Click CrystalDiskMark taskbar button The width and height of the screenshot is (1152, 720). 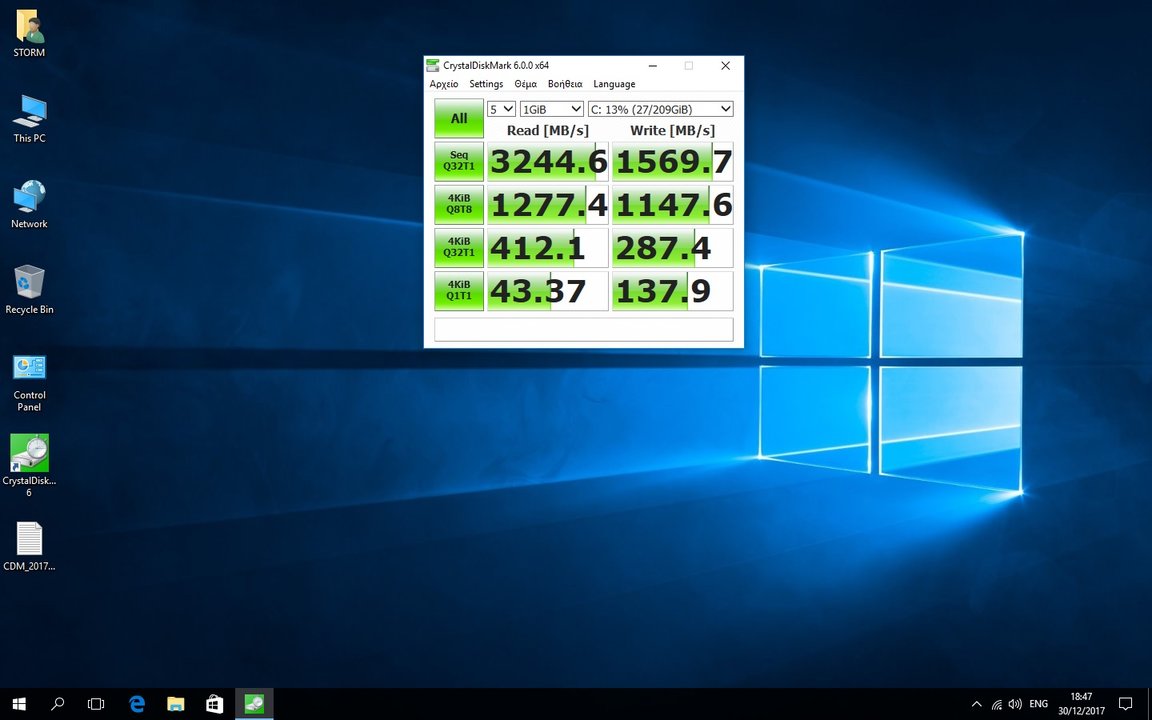click(x=254, y=704)
